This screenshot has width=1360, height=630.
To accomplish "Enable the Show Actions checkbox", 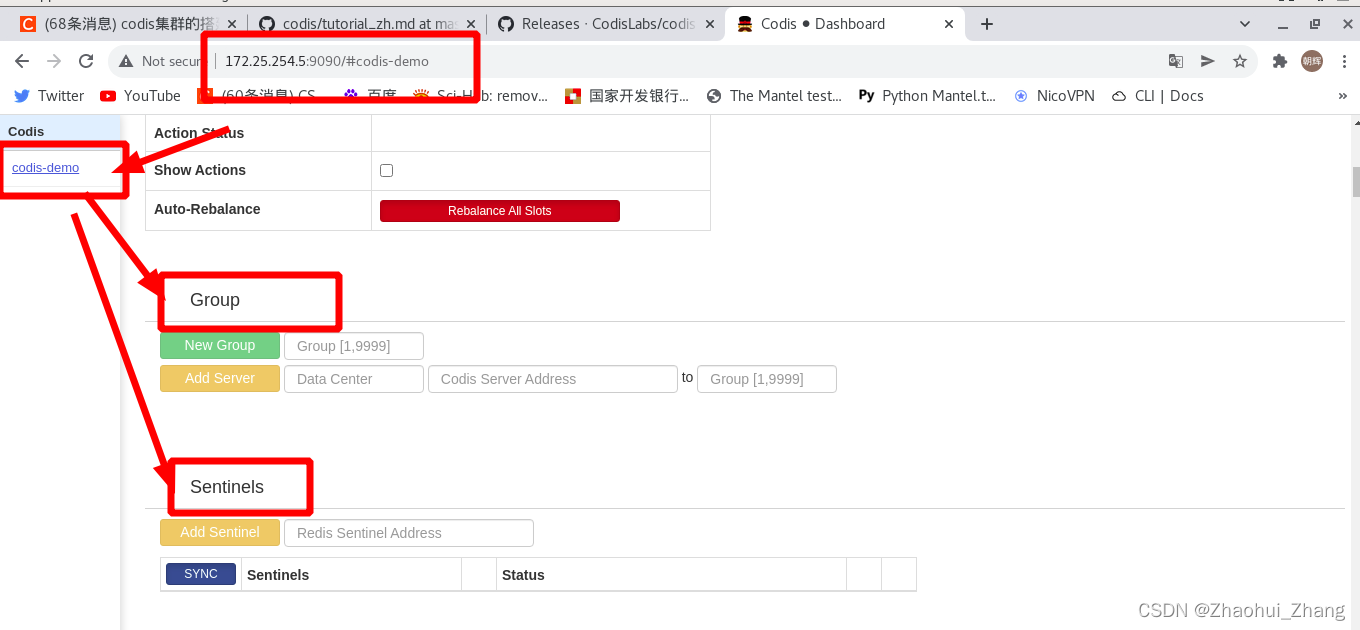I will pos(386,170).
